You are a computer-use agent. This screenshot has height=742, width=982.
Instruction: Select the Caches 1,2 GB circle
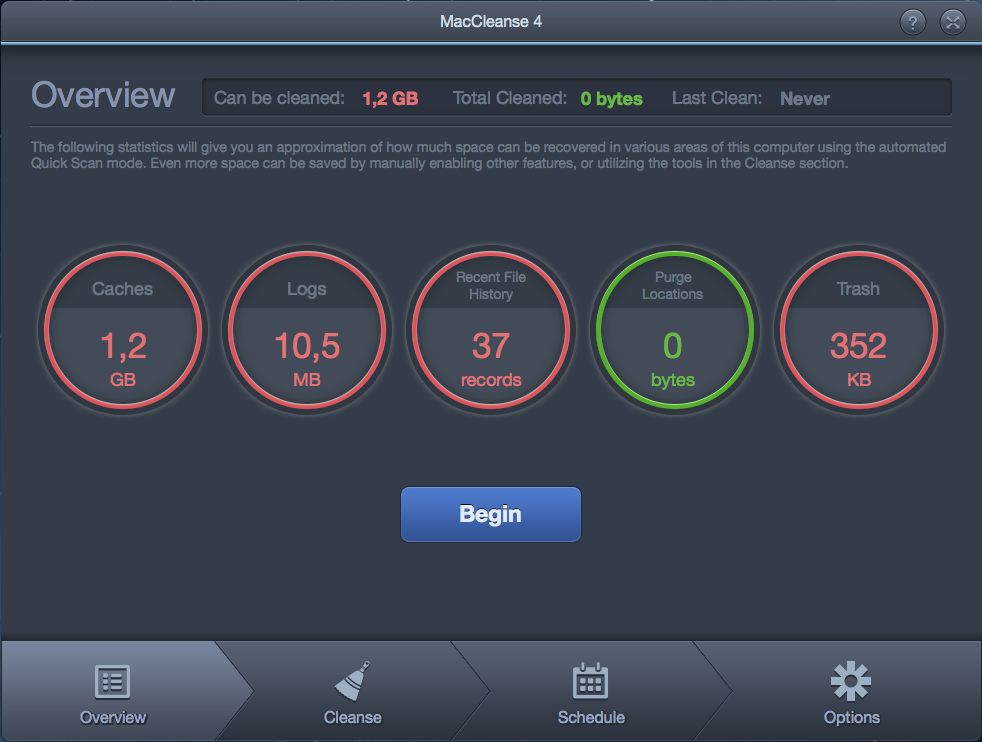click(123, 330)
